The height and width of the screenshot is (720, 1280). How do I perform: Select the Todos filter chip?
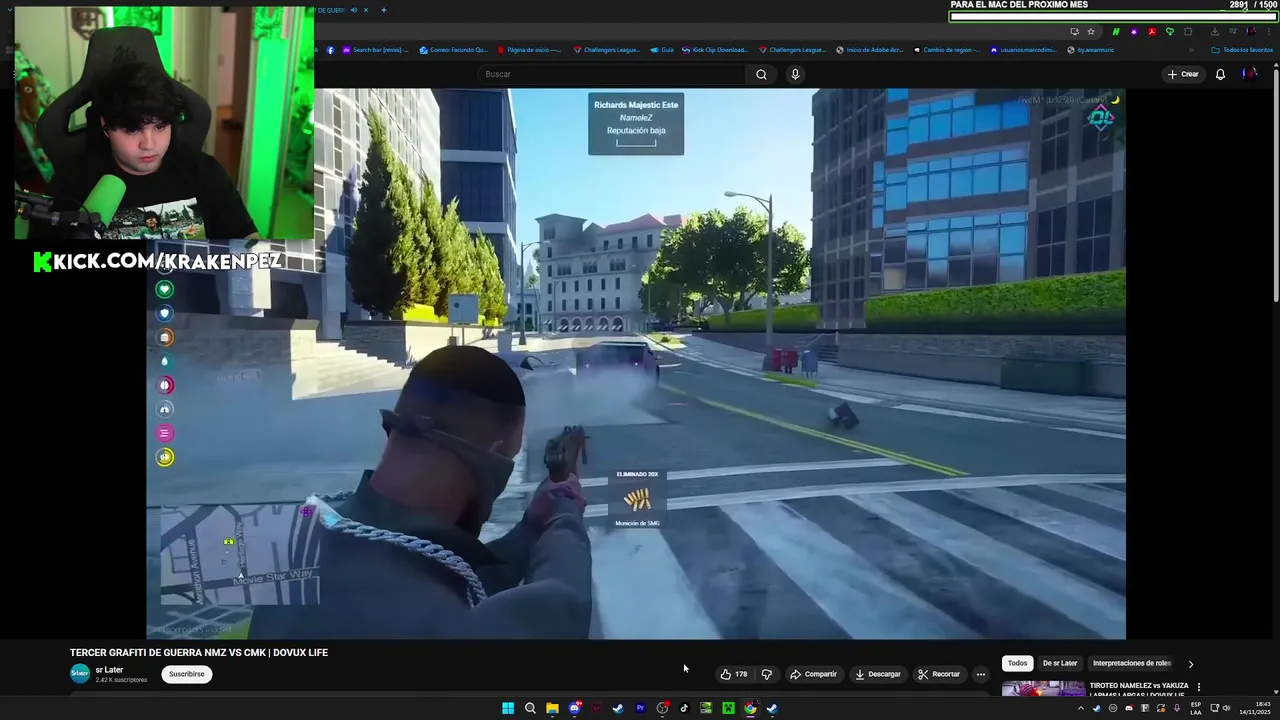(x=1017, y=663)
